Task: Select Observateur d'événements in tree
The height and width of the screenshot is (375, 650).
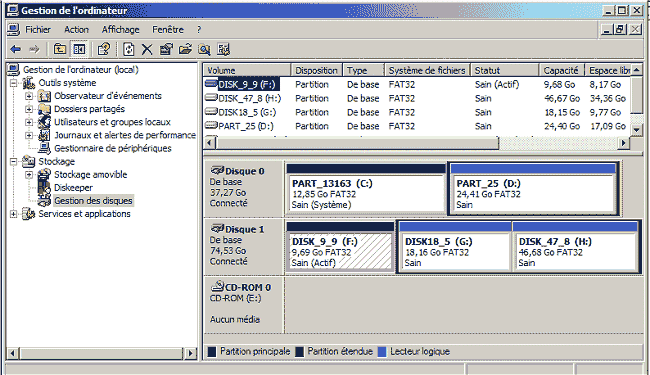Action: [x=108, y=96]
